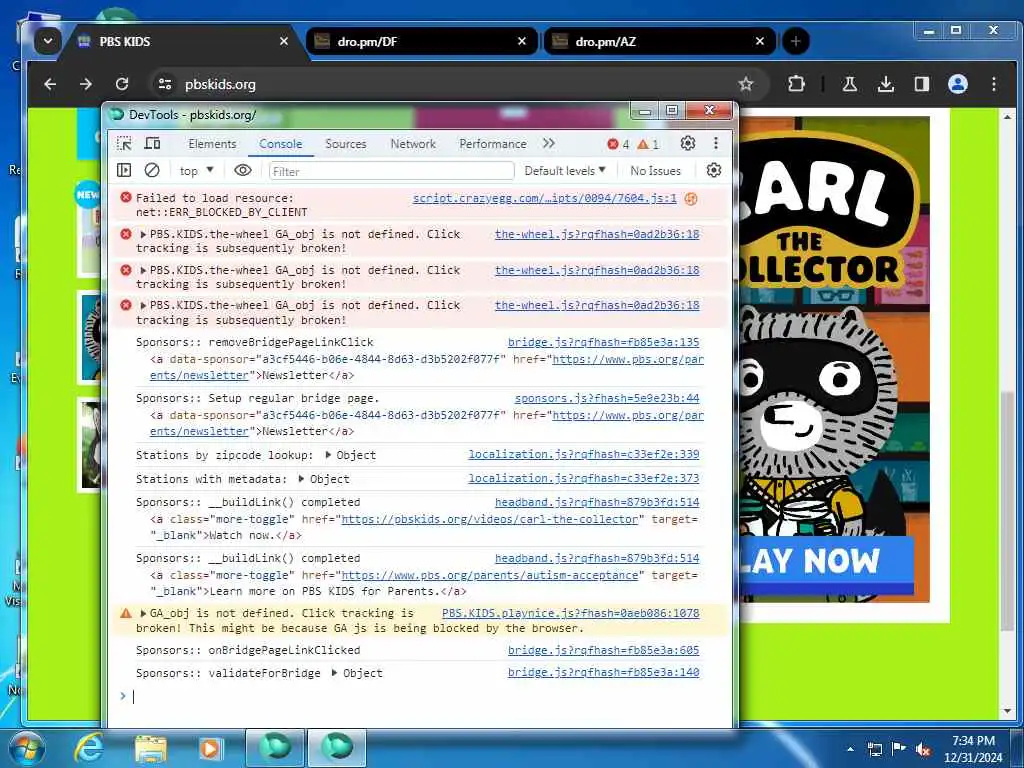This screenshot has height=768, width=1024.
Task: Expand third PBS.KIDS.the-wheel error message
Action: coord(143,305)
